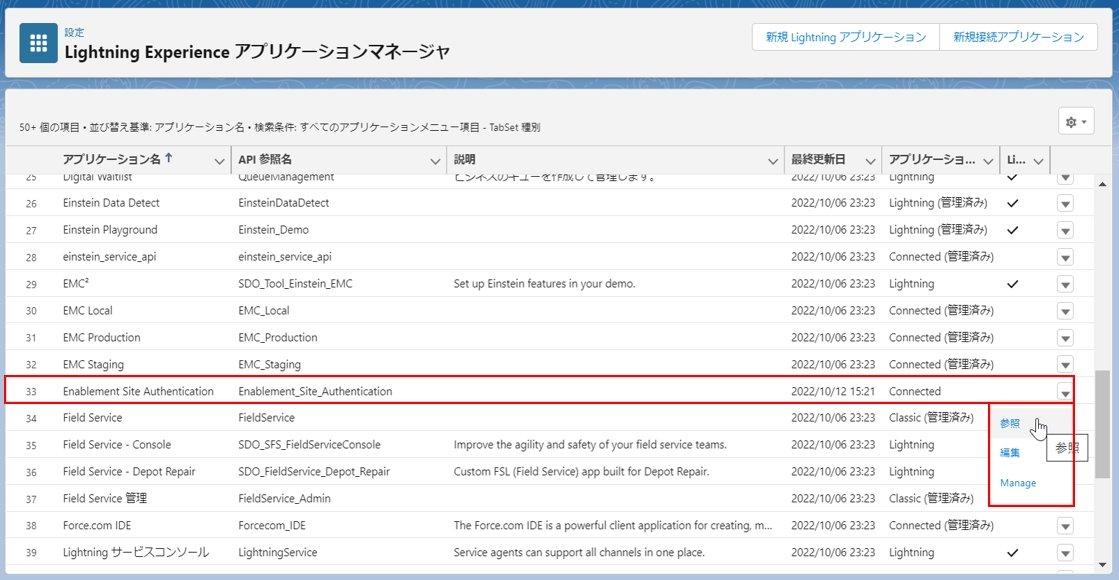The image size is (1119, 580).
Task: Click Einstein Playground application name
Action: click(110, 230)
